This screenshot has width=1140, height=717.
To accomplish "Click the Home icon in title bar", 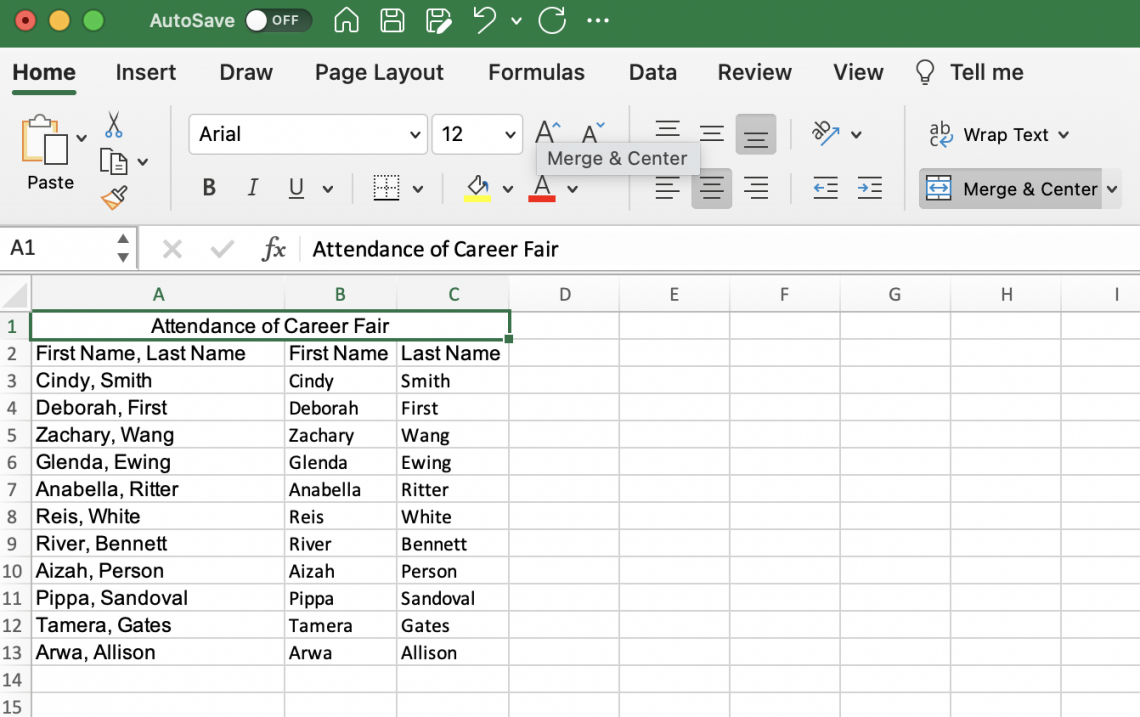I will (x=346, y=21).
